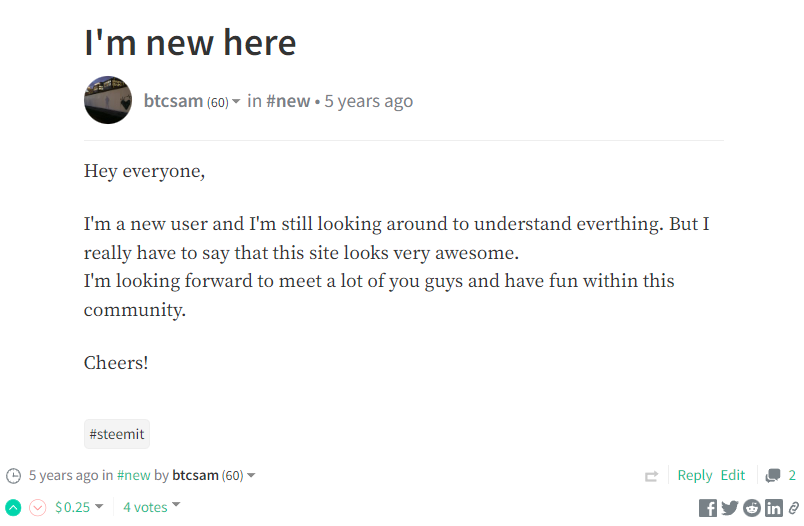Viewport: 804px width, 526px height.
Task: Open the #new link in the footer
Action: (133, 475)
